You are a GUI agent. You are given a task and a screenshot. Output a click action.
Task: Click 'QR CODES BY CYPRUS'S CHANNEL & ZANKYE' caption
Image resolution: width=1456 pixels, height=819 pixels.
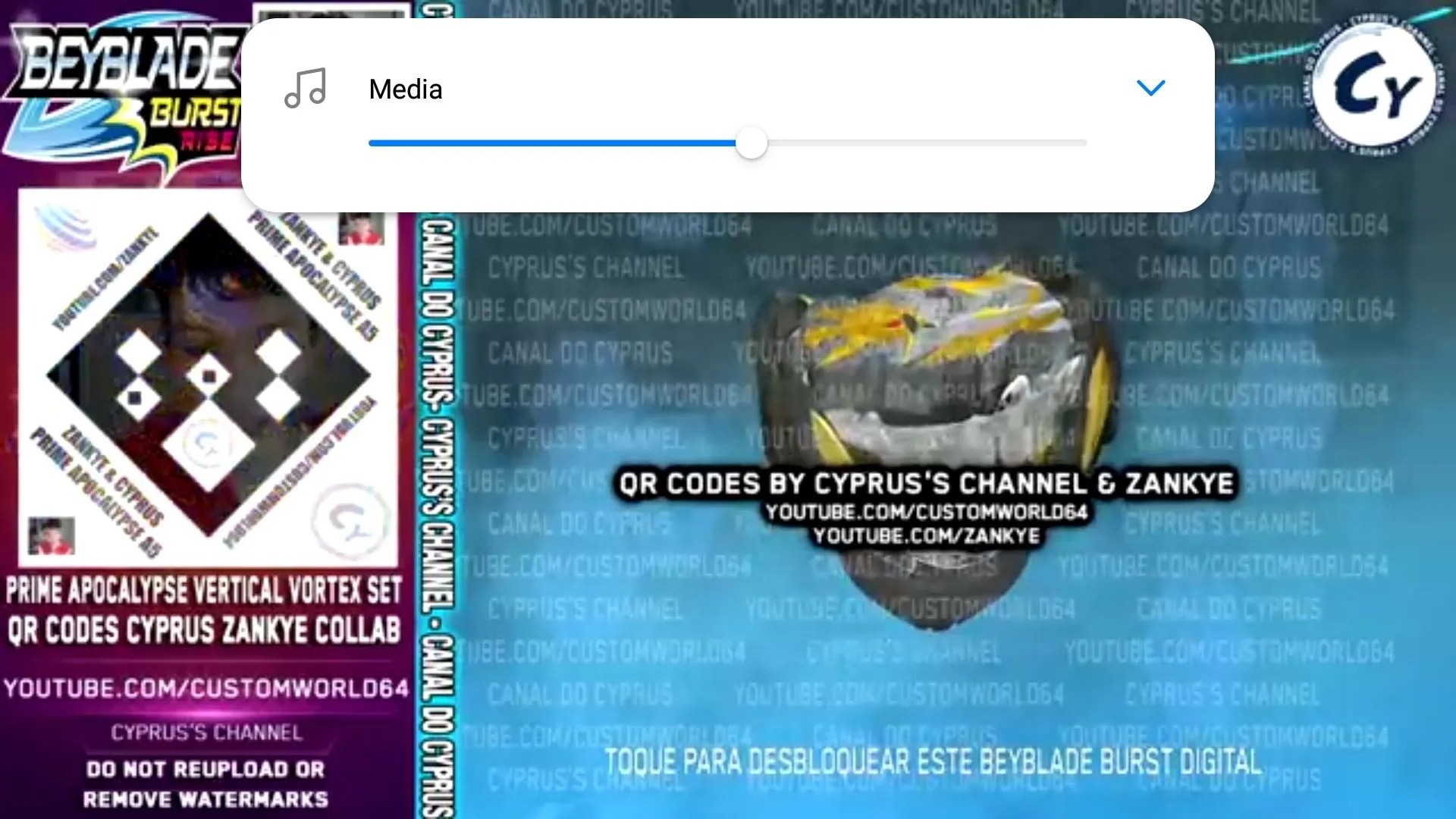[927, 484]
